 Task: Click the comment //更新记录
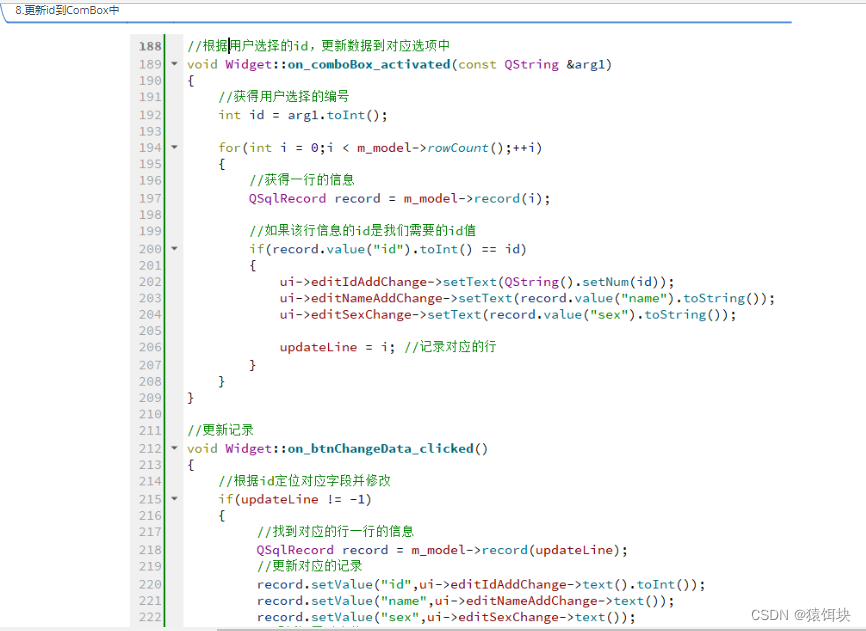[x=220, y=430]
